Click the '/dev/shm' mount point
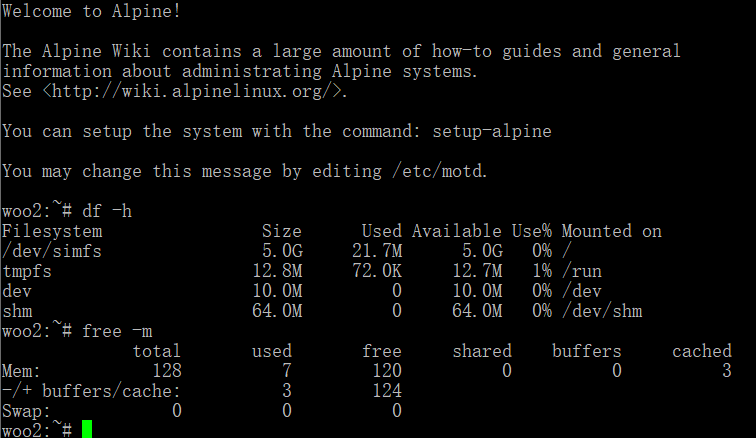Screen dimensions: 756x438 pyautogui.click(x=602, y=311)
